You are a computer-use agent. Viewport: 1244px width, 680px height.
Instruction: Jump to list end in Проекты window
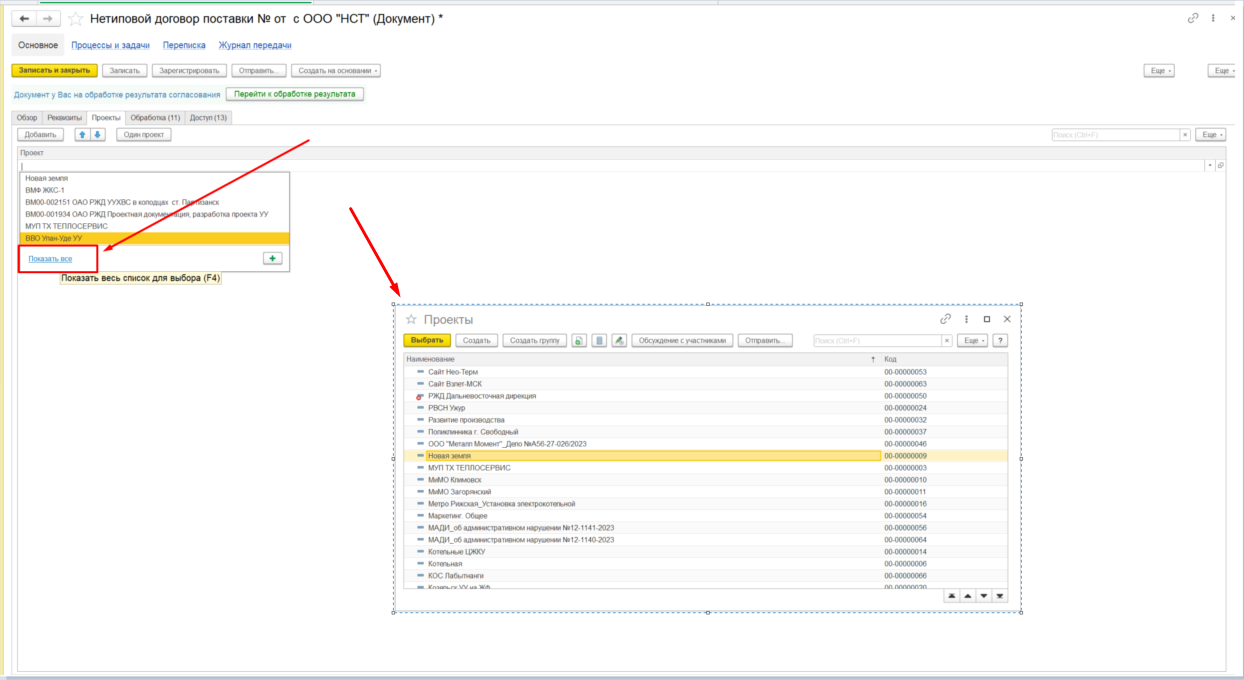[1000, 596]
